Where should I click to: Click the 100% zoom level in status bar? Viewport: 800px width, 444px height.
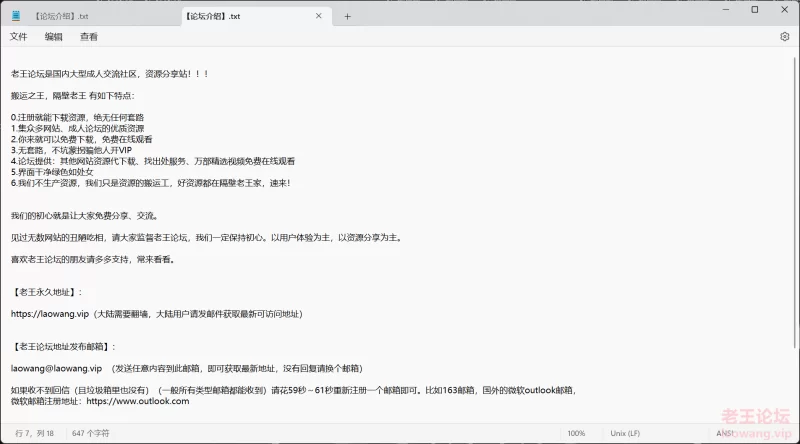[x=576, y=433]
